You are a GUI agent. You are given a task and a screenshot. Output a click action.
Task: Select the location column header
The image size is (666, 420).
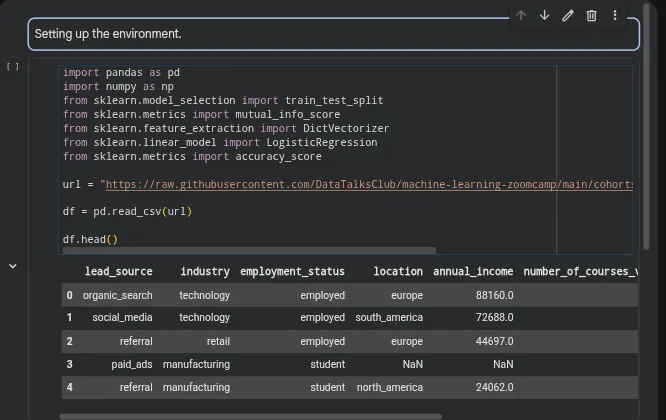[398, 271]
